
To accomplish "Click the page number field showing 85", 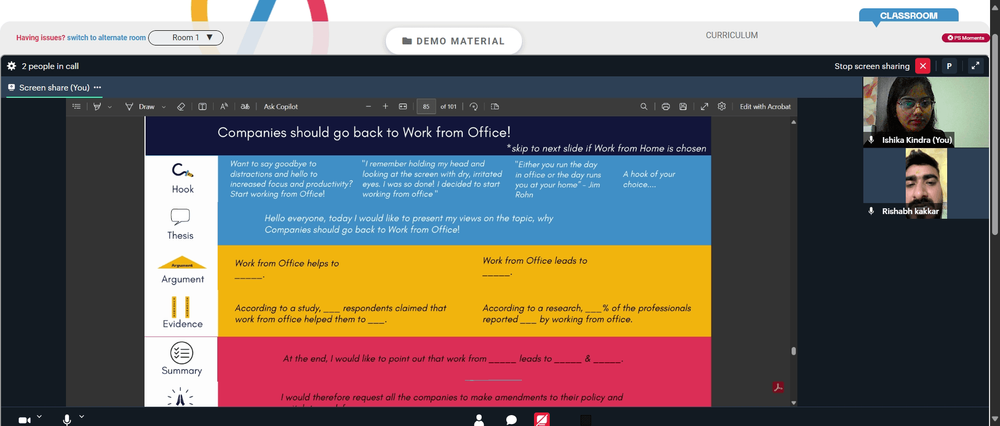I will [x=426, y=106].
